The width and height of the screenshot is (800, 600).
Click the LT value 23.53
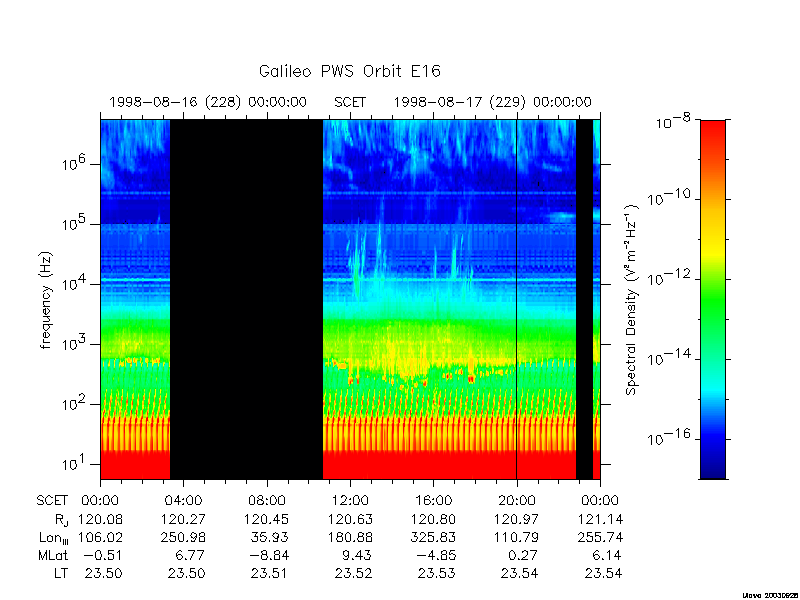[x=436, y=573]
